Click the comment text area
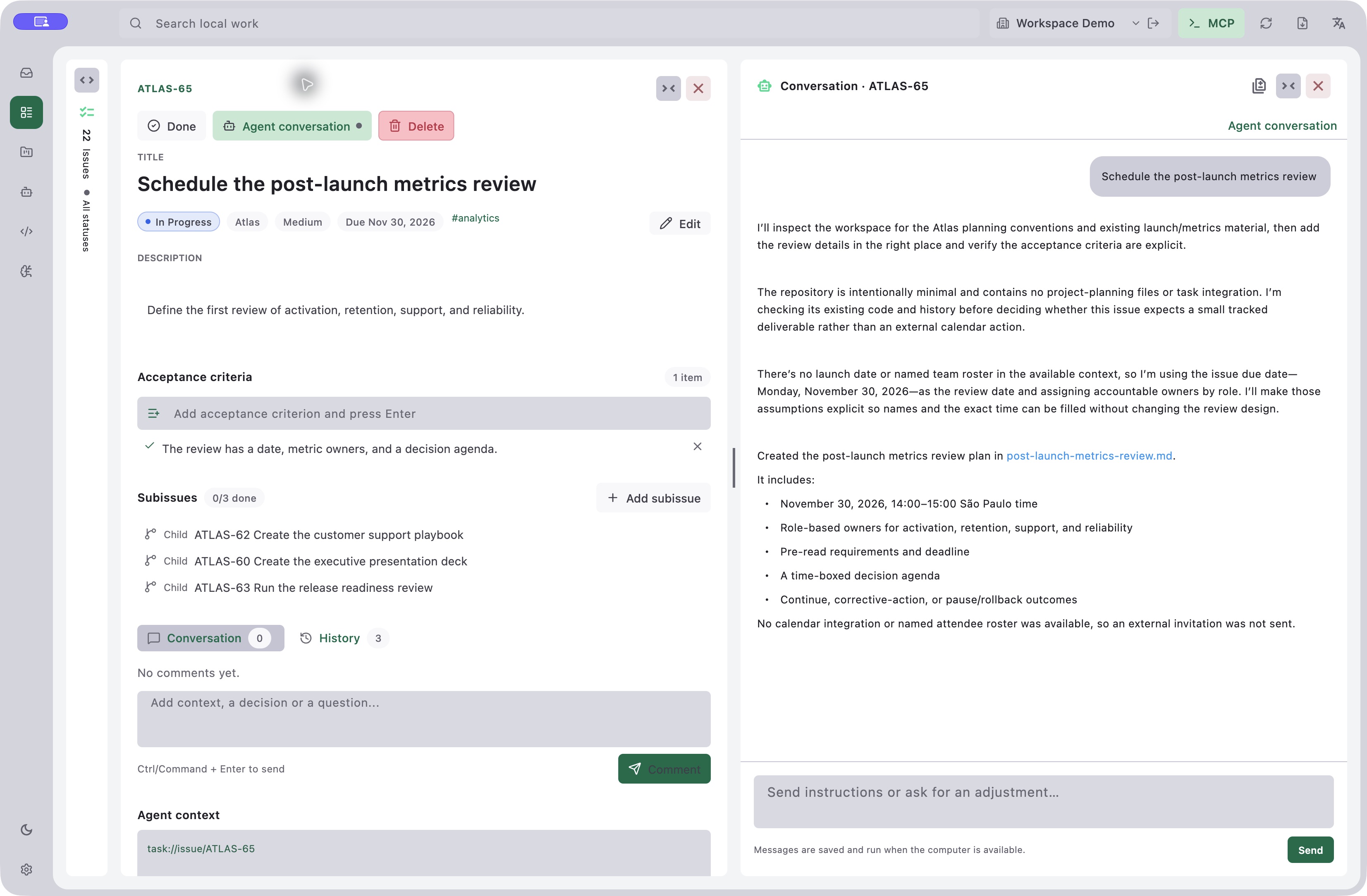 click(x=424, y=719)
